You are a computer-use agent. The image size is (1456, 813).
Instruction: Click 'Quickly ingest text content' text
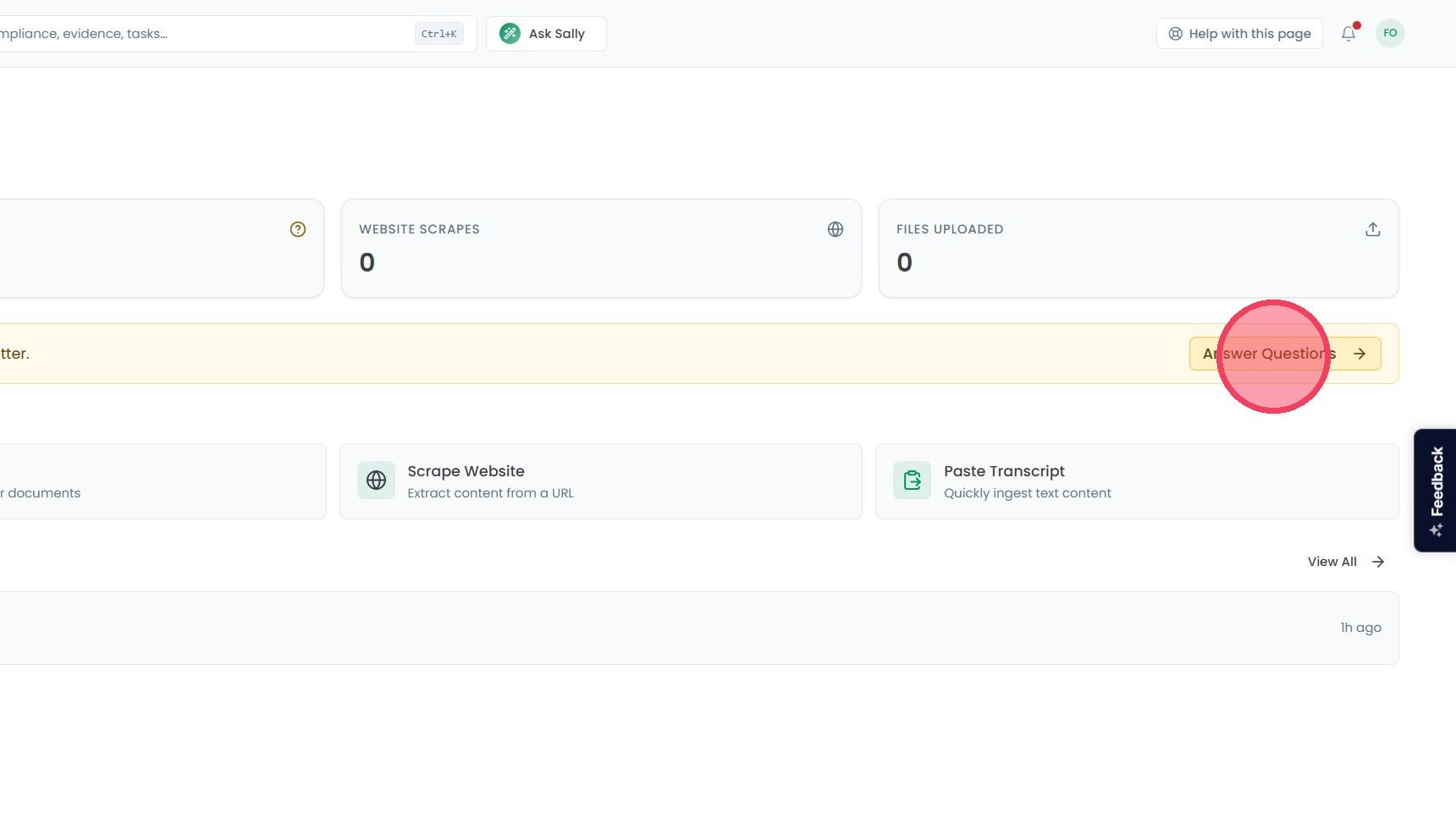click(1028, 493)
